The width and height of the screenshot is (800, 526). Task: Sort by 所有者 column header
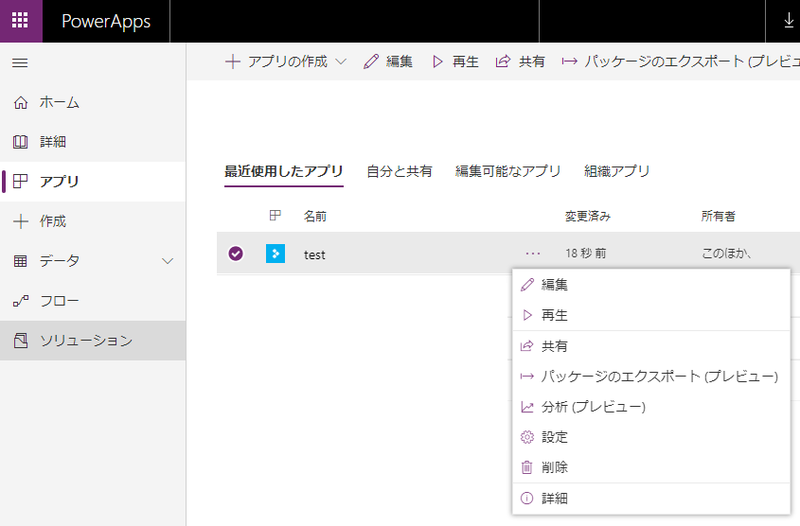click(718, 216)
